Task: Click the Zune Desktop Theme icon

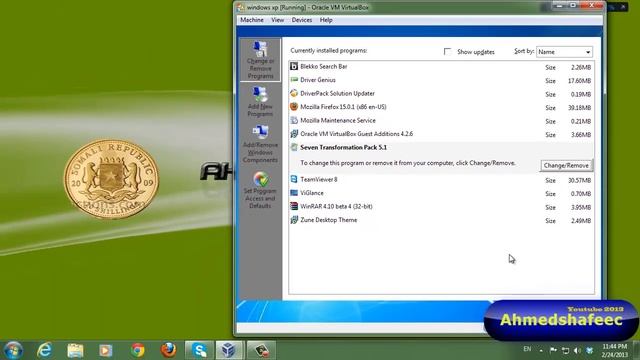Action: [294, 220]
